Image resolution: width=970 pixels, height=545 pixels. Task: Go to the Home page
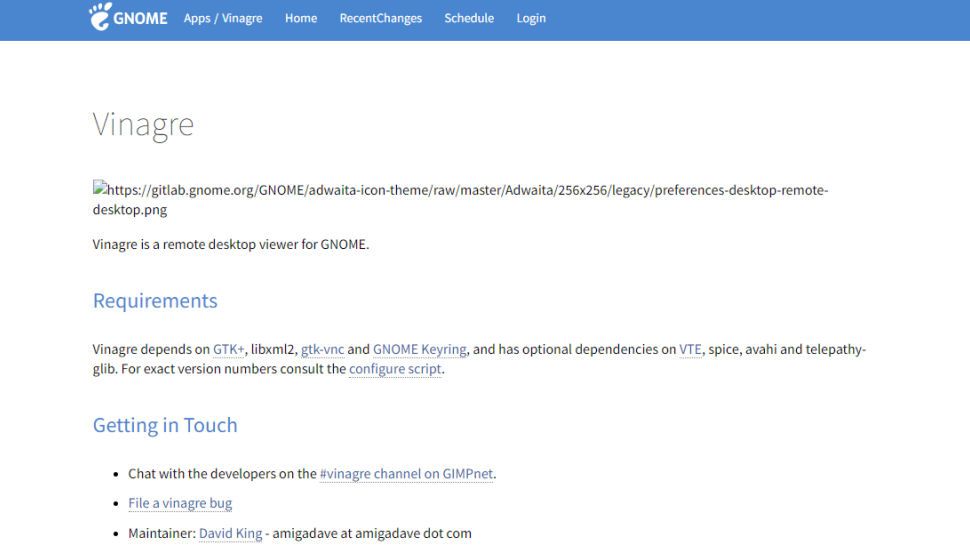click(x=301, y=18)
